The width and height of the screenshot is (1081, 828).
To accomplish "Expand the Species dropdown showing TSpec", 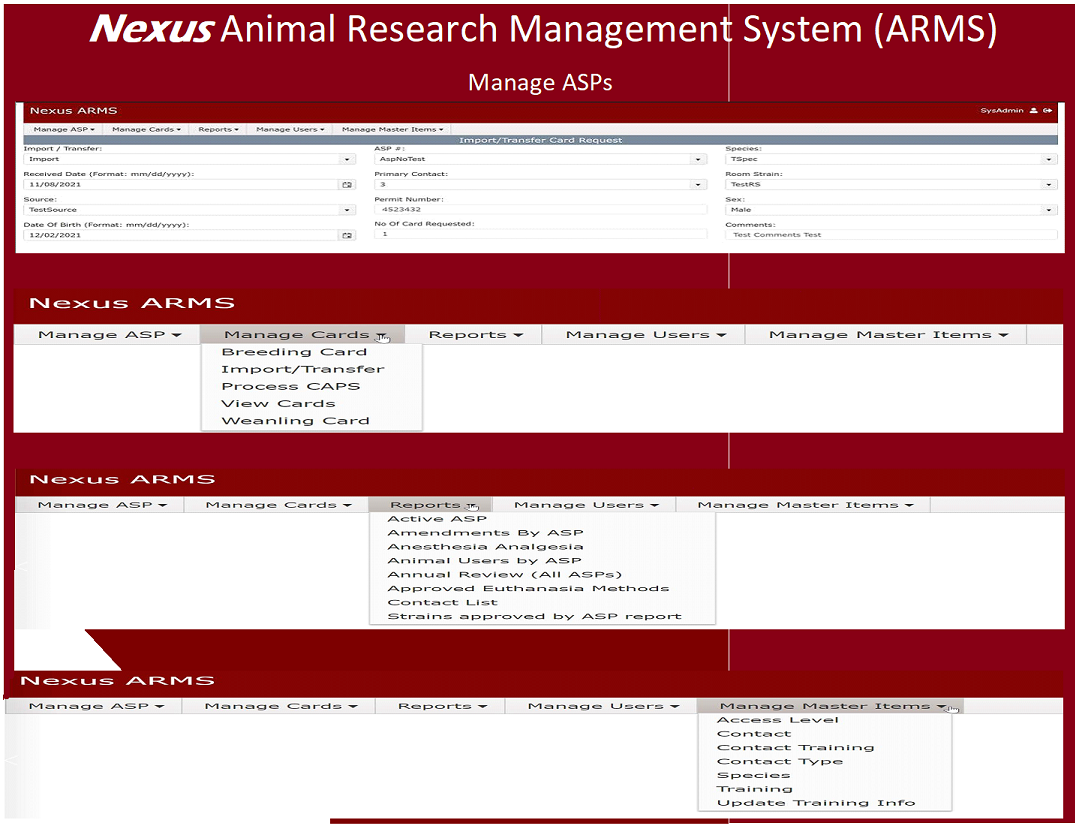I will pos(1049,159).
